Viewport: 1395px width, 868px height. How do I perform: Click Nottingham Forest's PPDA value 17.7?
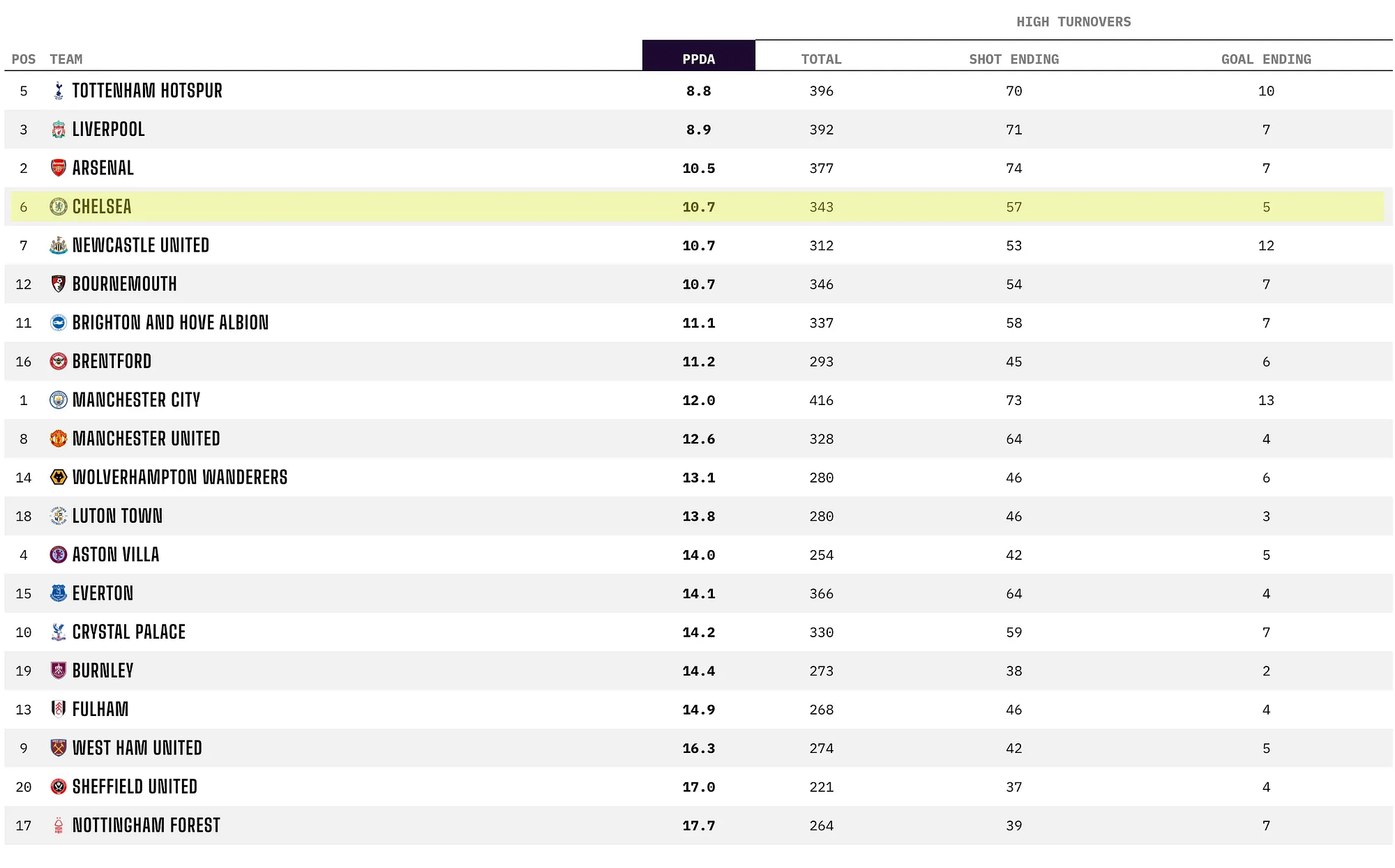pyautogui.click(x=699, y=825)
